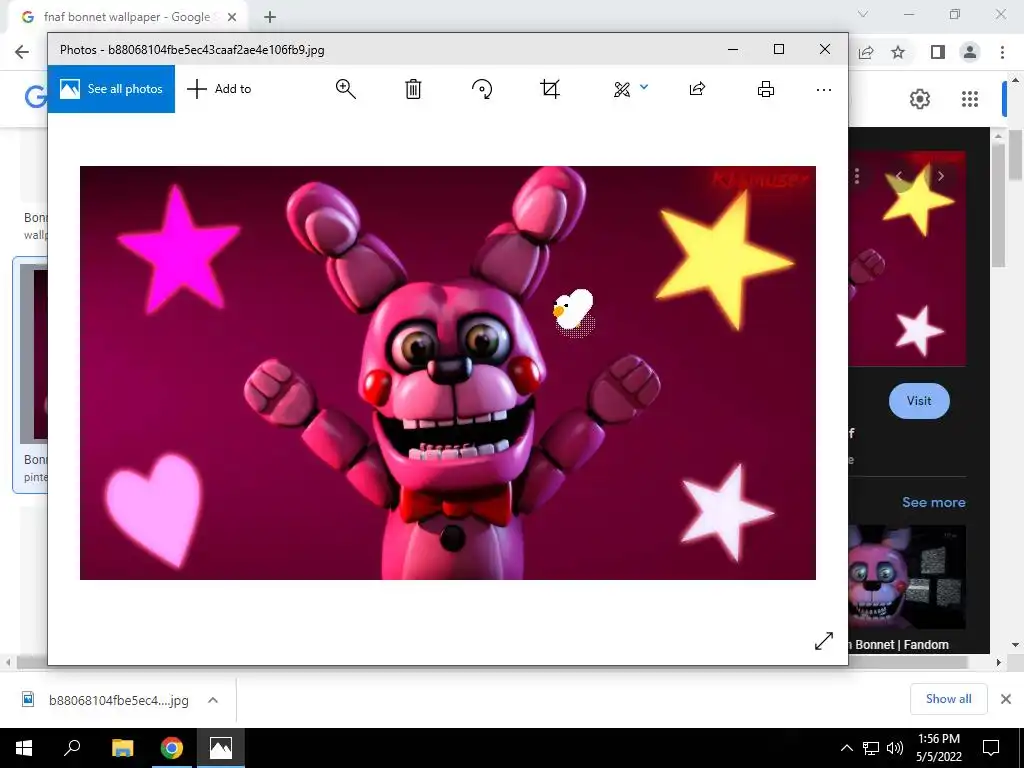1024x768 pixels.
Task: Click the Add to button
Action: [219, 89]
